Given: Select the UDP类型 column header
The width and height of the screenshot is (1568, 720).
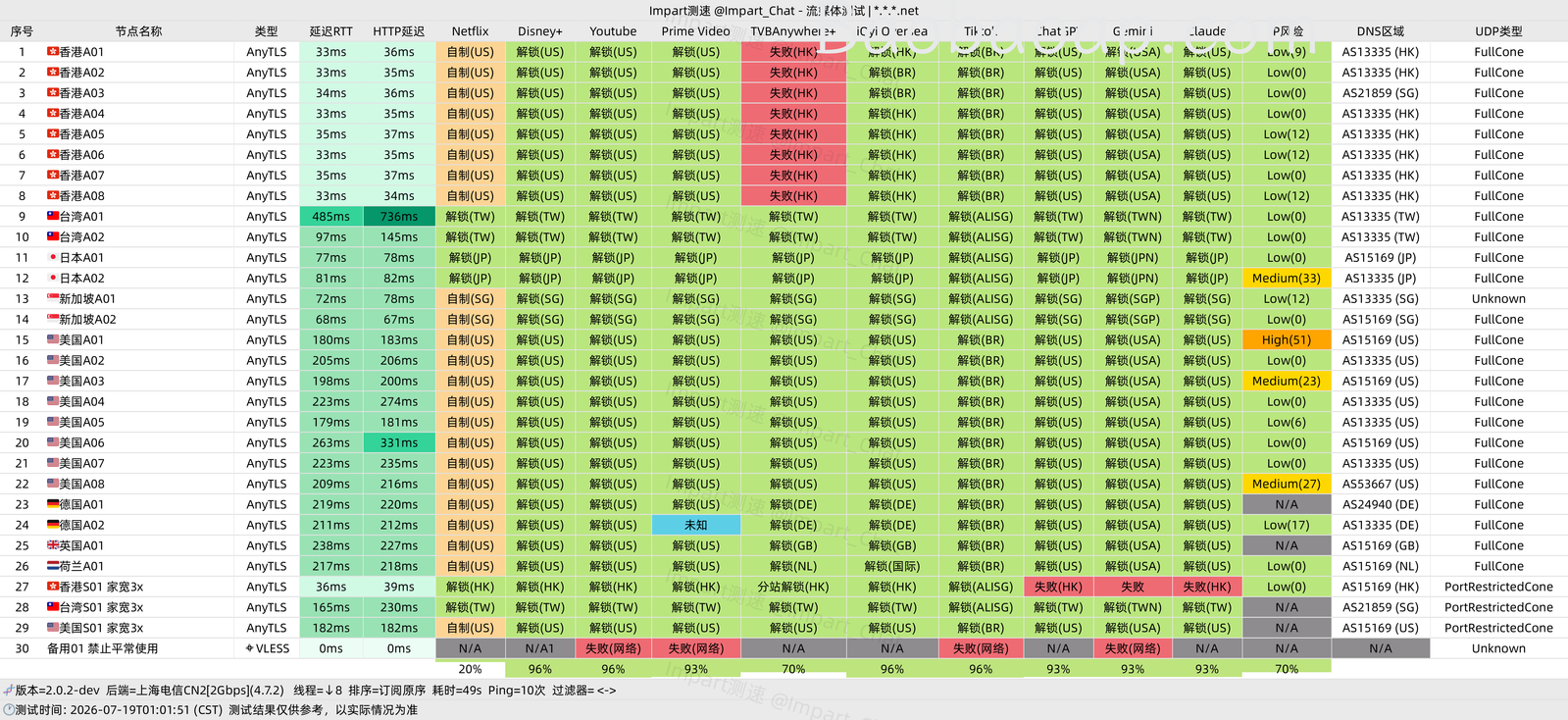Looking at the screenshot, I should coord(1499,31).
